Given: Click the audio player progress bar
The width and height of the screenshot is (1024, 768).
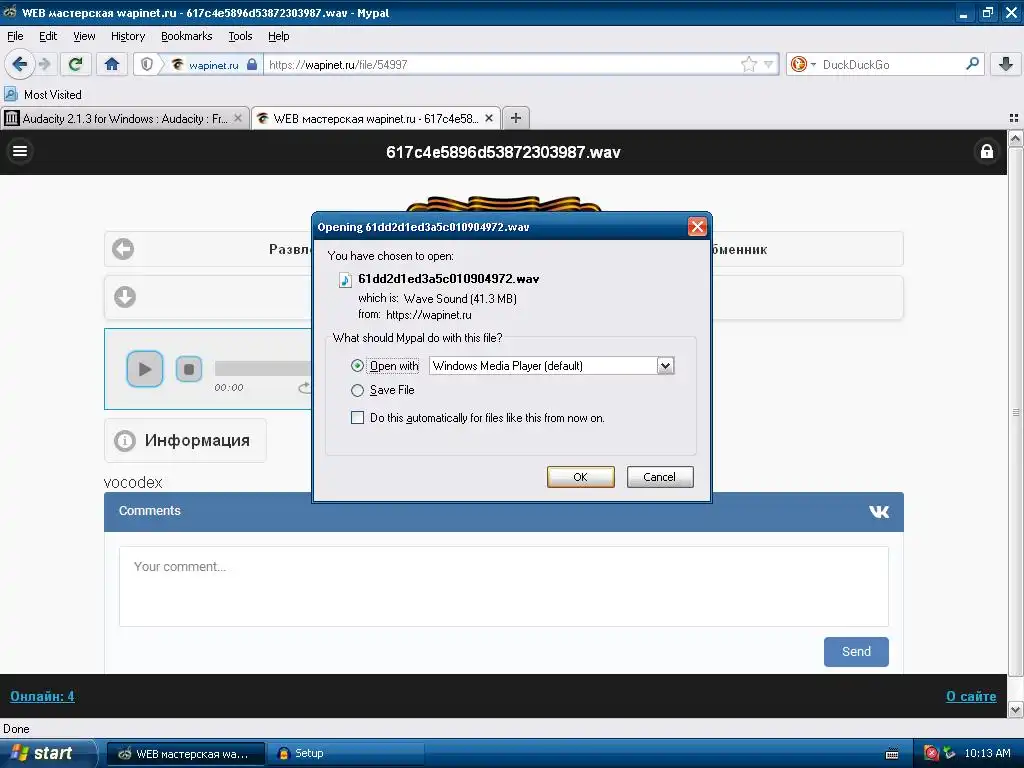Looking at the screenshot, I should click(x=263, y=368).
